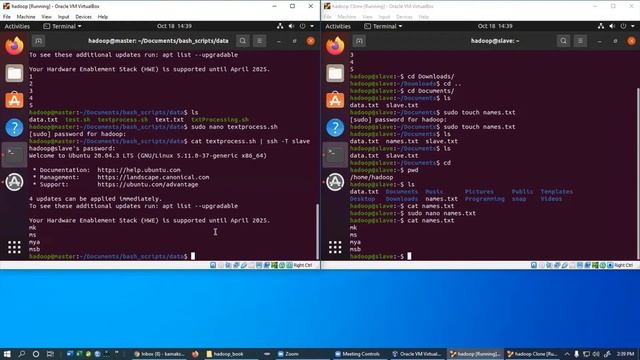
Task: Show hidden icons in Windows tray
Action: 567,354
